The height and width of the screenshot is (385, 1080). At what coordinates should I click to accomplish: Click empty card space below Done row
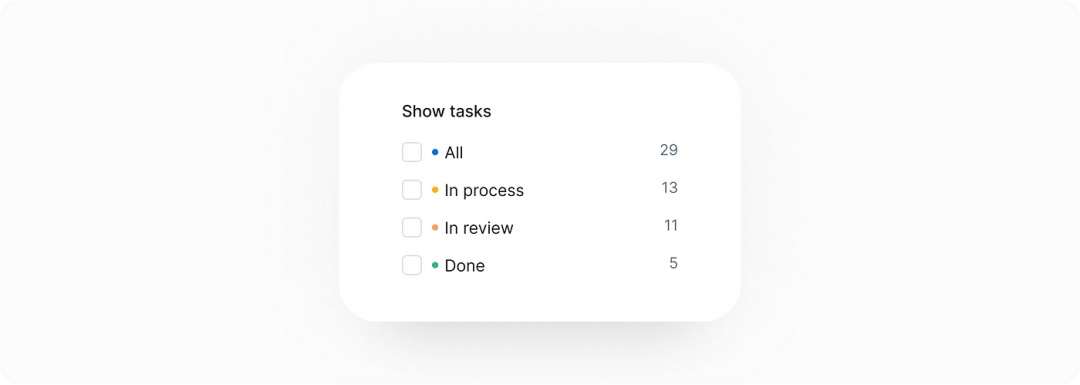[539, 300]
